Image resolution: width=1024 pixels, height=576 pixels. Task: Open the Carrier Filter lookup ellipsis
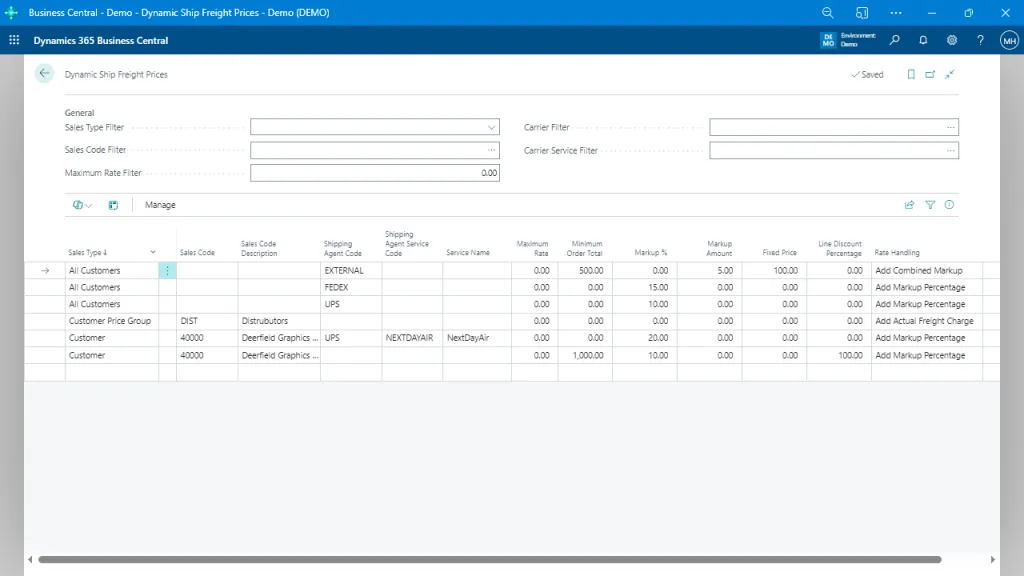949,127
